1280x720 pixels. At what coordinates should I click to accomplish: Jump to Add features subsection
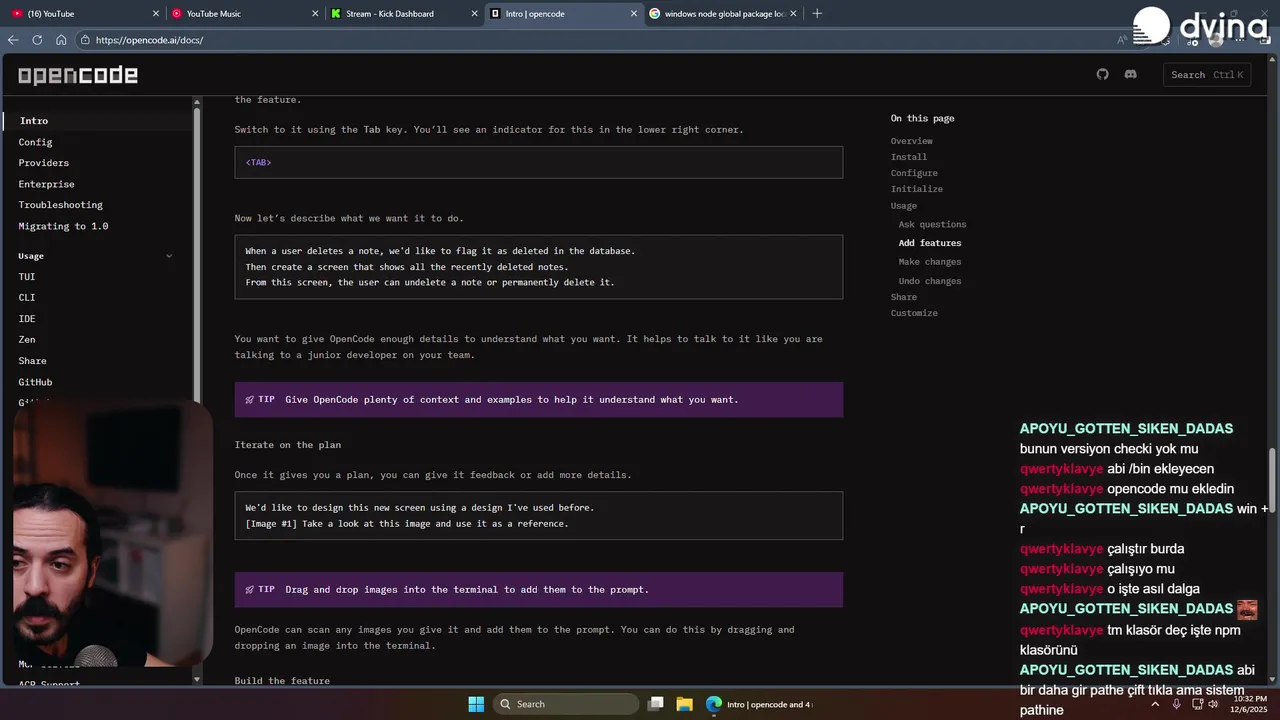[x=929, y=243]
